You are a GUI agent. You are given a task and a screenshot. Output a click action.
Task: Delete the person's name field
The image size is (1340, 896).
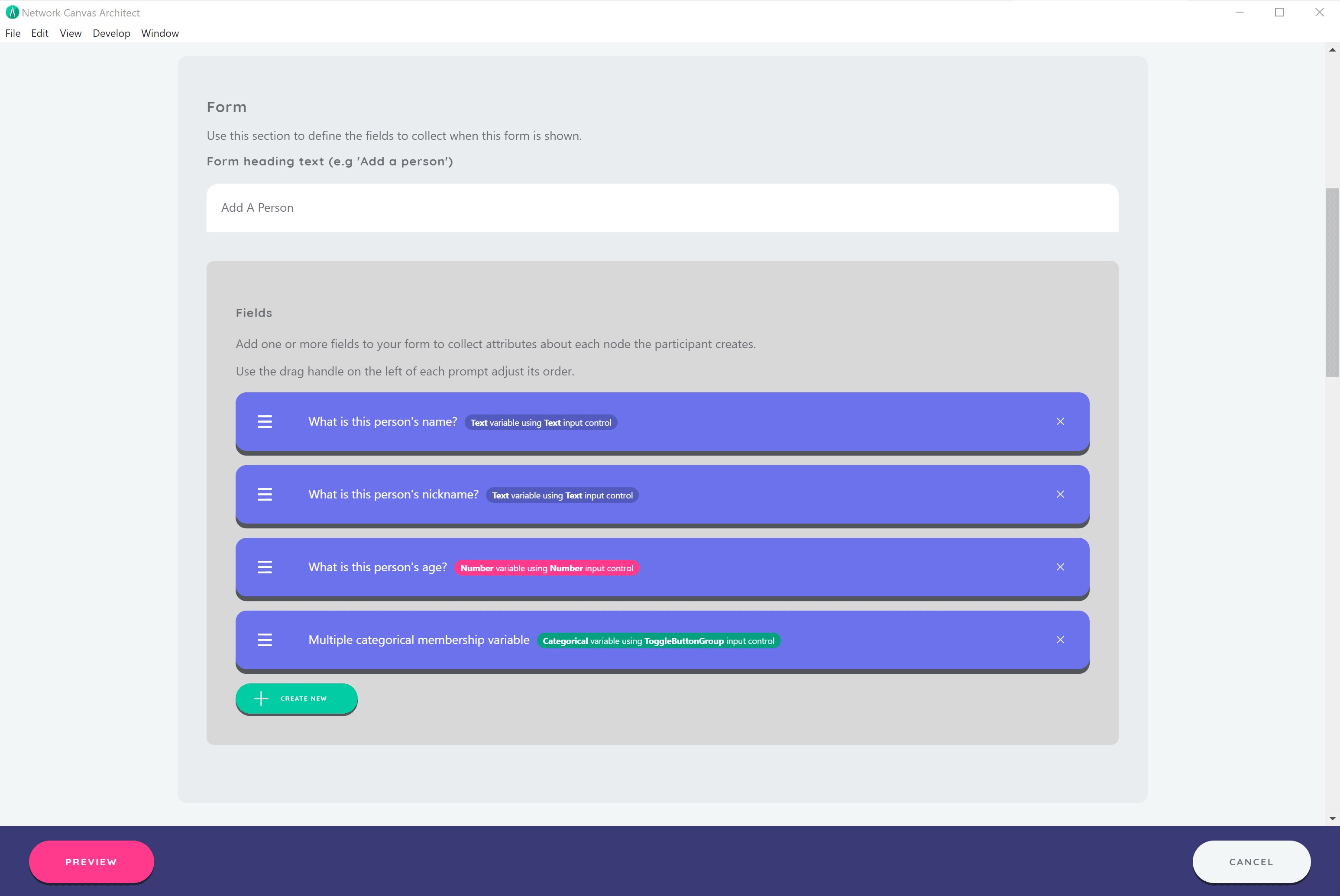[x=1060, y=422]
